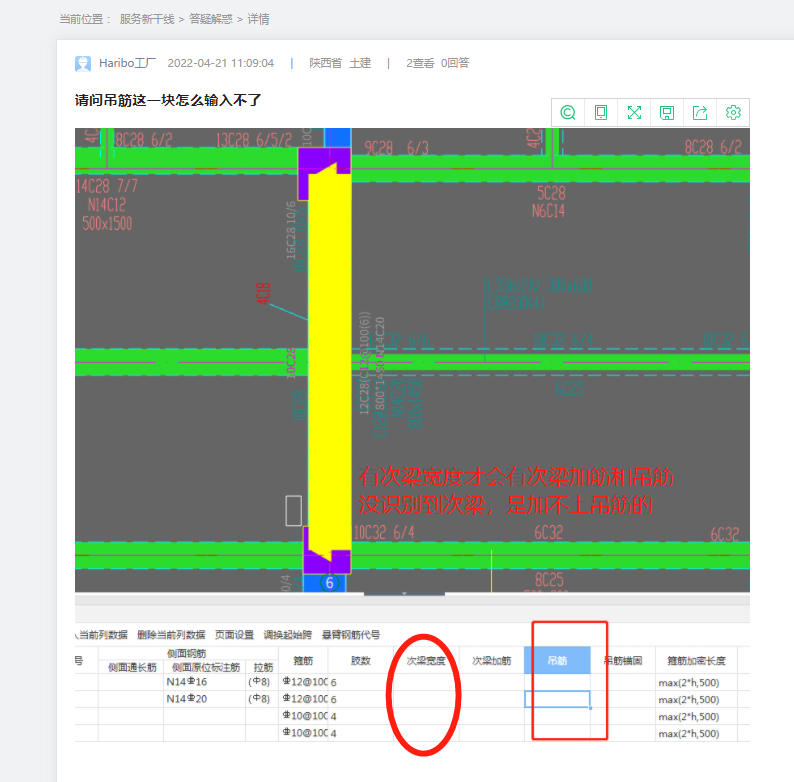
Task: Click the 500x1500 beam size label
Action: [107, 223]
